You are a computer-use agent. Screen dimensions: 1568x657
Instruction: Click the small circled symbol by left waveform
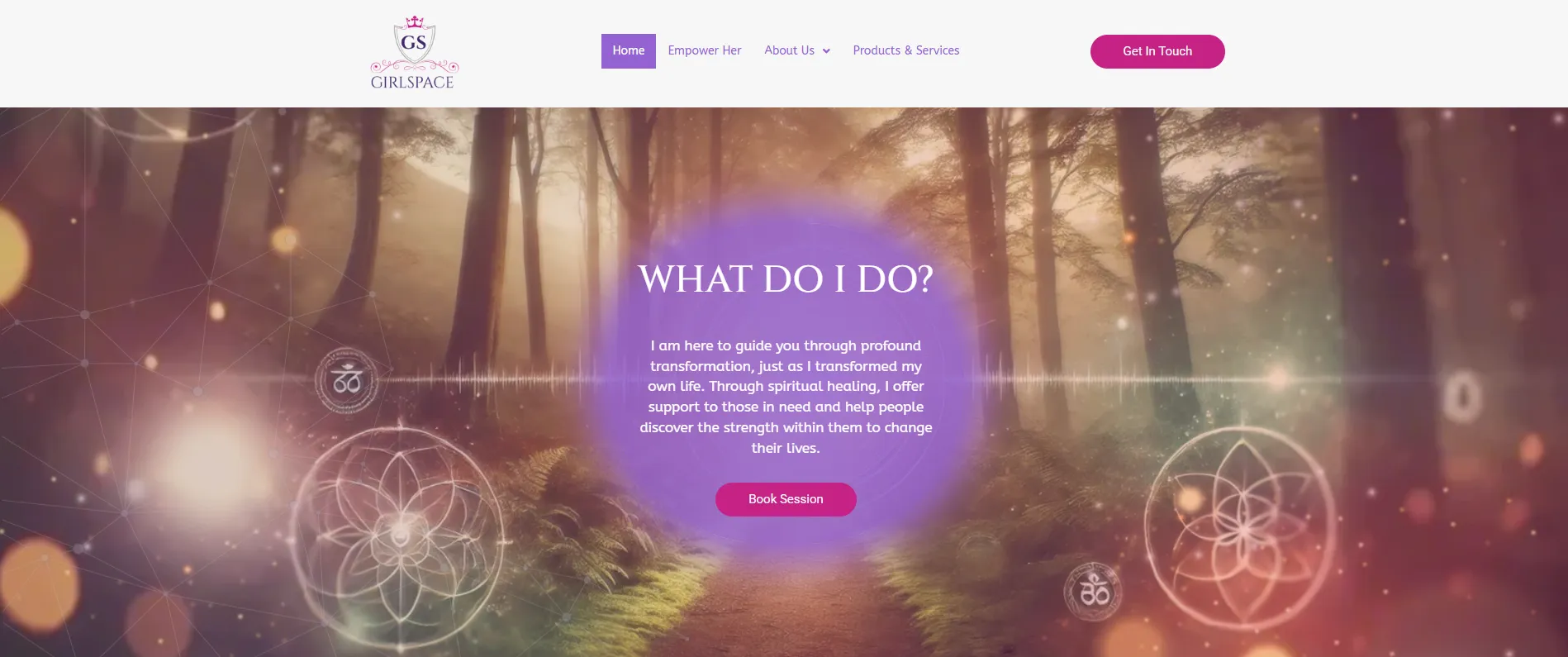347,381
